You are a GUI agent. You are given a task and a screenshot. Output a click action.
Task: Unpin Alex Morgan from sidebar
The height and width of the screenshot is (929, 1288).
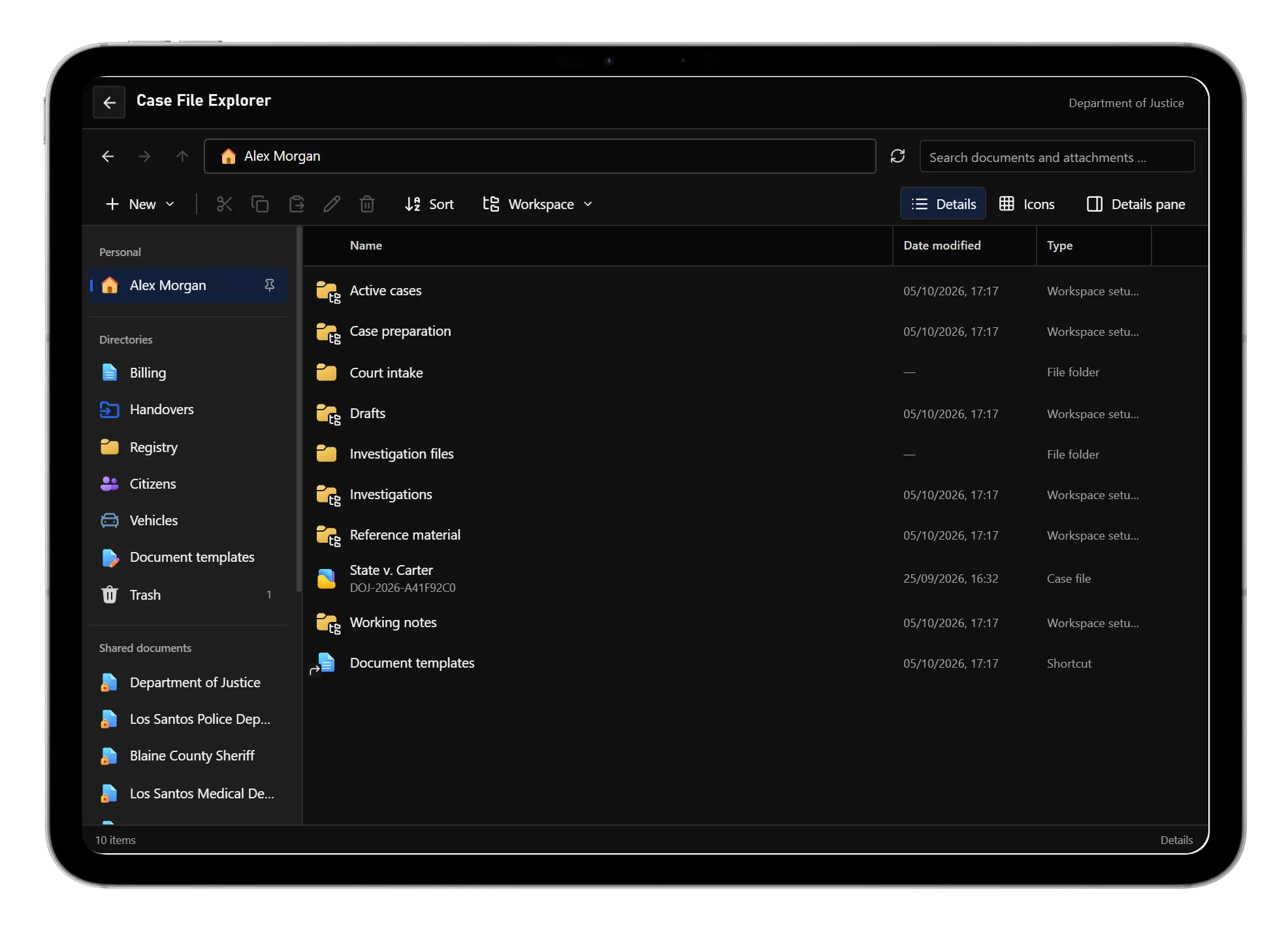[x=269, y=285]
